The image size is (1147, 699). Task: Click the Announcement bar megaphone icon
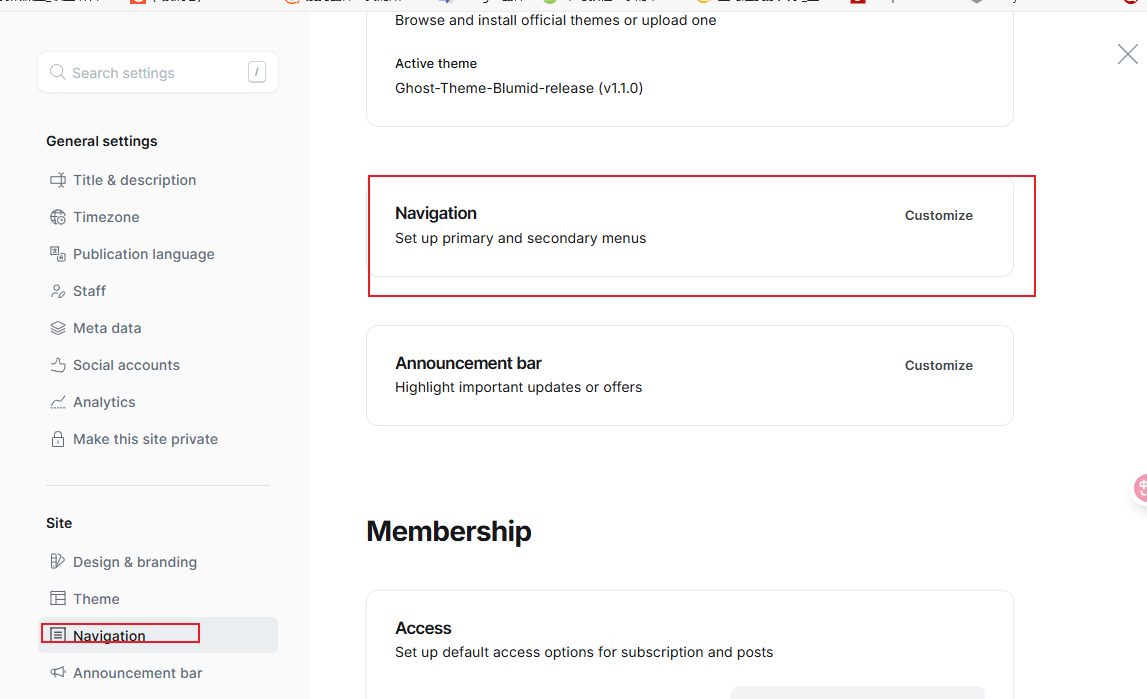58,673
